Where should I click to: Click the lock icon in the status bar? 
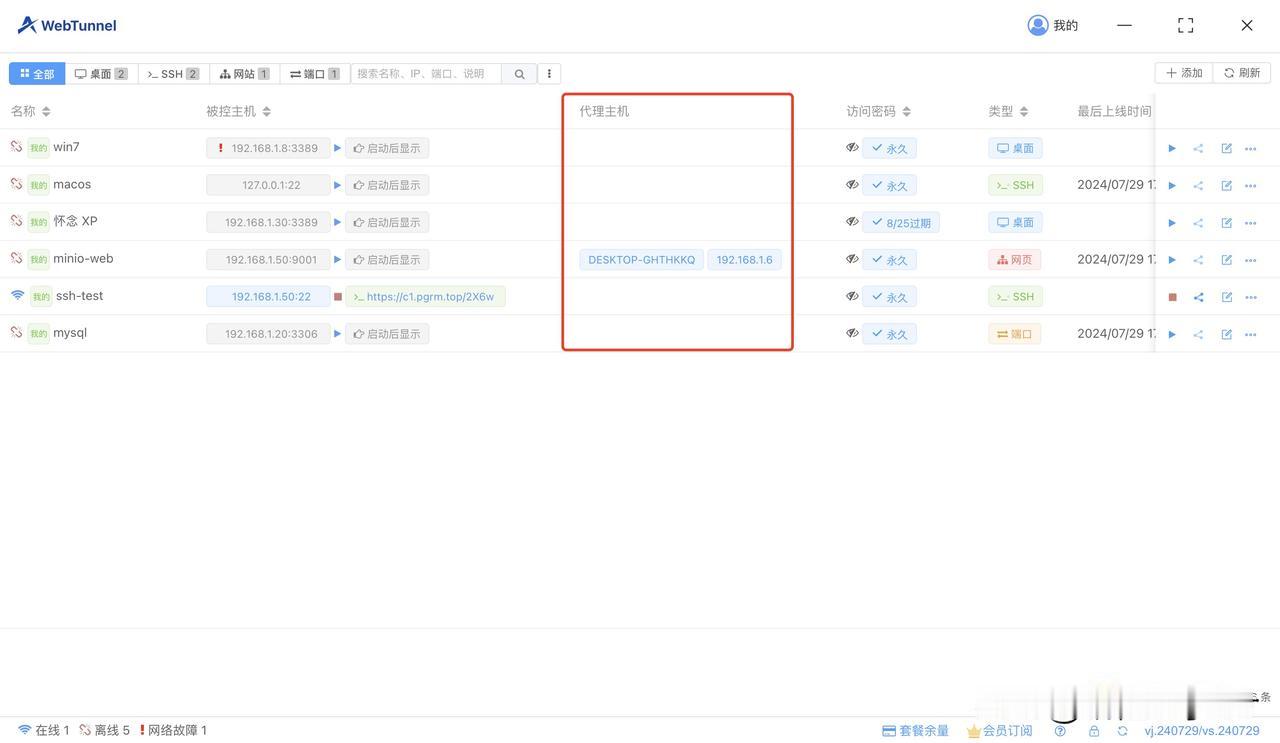click(x=1094, y=731)
